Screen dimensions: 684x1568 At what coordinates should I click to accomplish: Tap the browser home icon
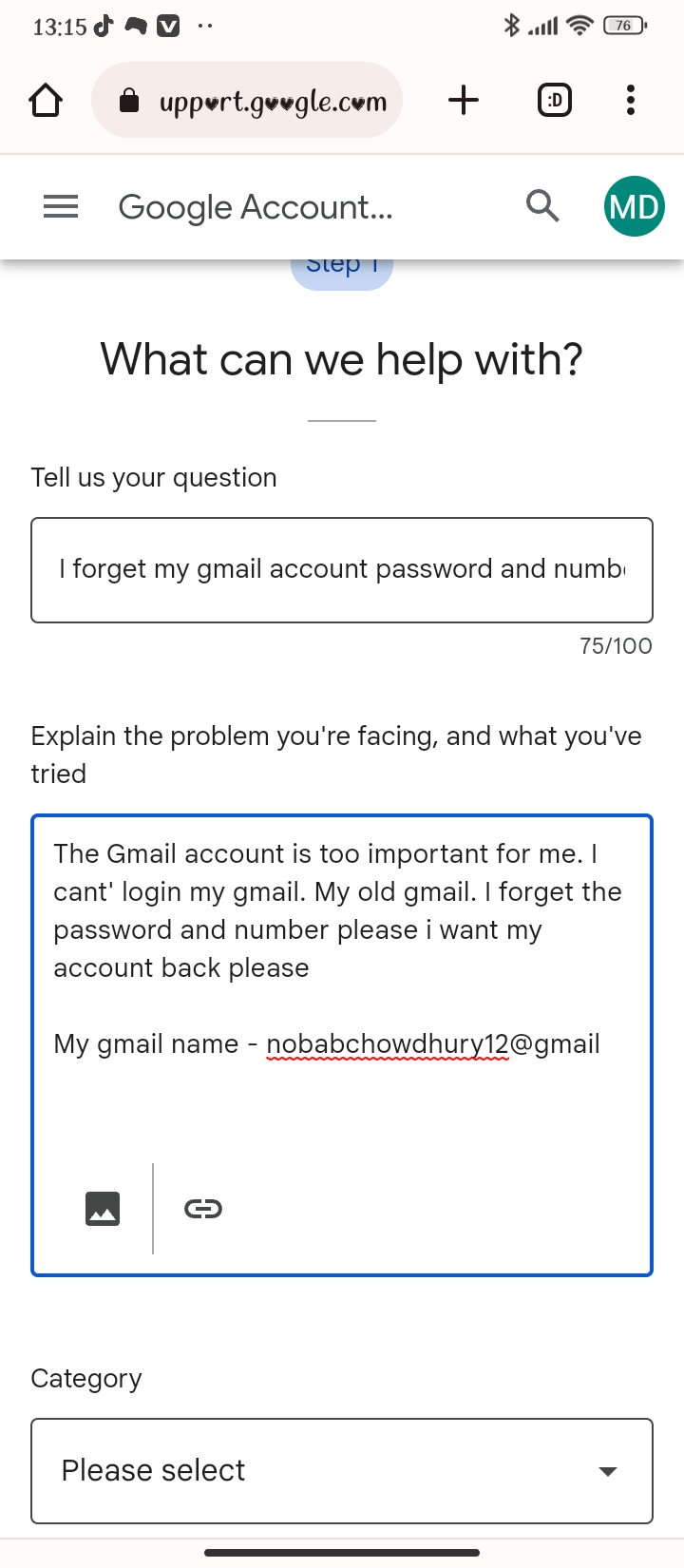click(x=46, y=100)
